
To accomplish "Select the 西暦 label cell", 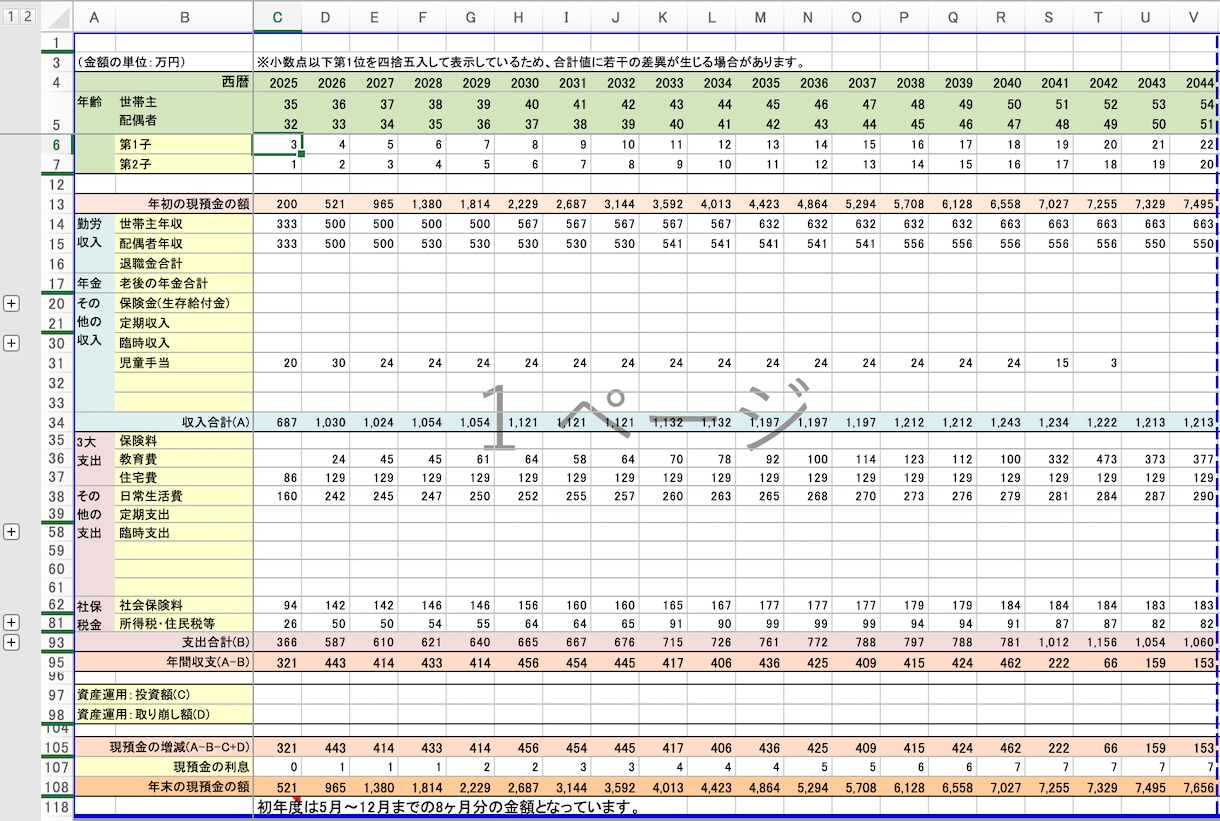I will pos(164,82).
